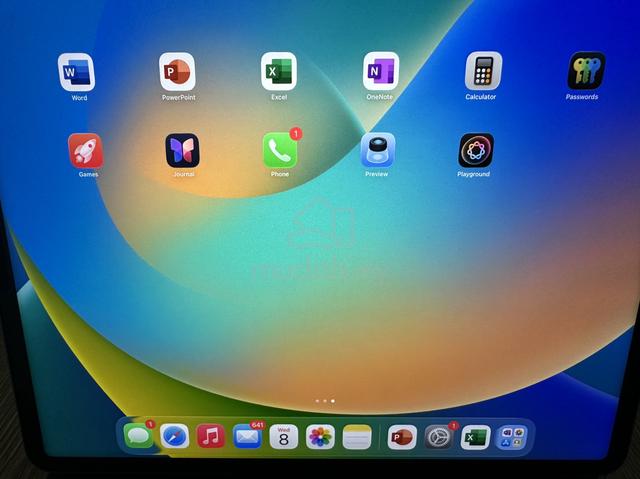Screen dimensions: 640x479
Task: Open Notes app in dock
Action: [357, 437]
